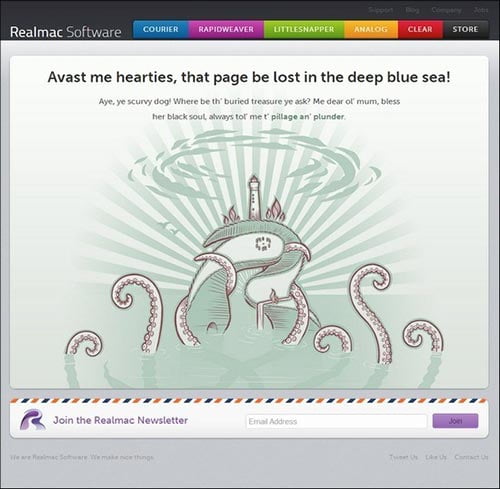This screenshot has width=500, height=489.
Task: Open the Jobs link
Action: pos(481,10)
